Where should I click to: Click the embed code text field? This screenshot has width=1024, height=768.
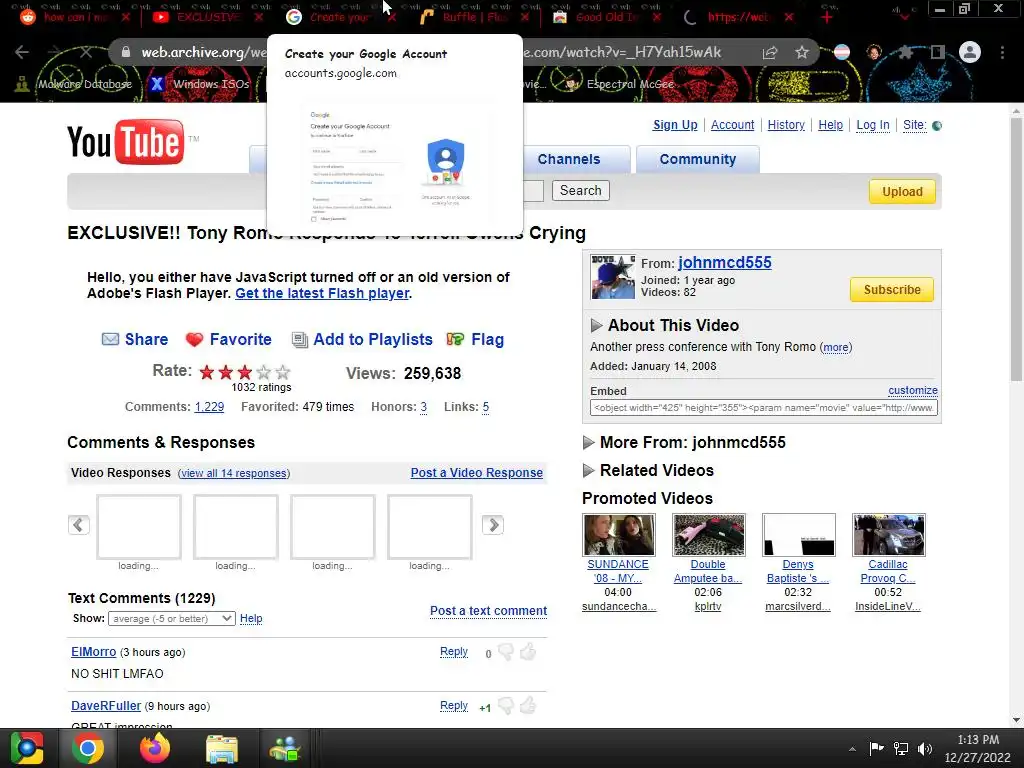tap(764, 408)
